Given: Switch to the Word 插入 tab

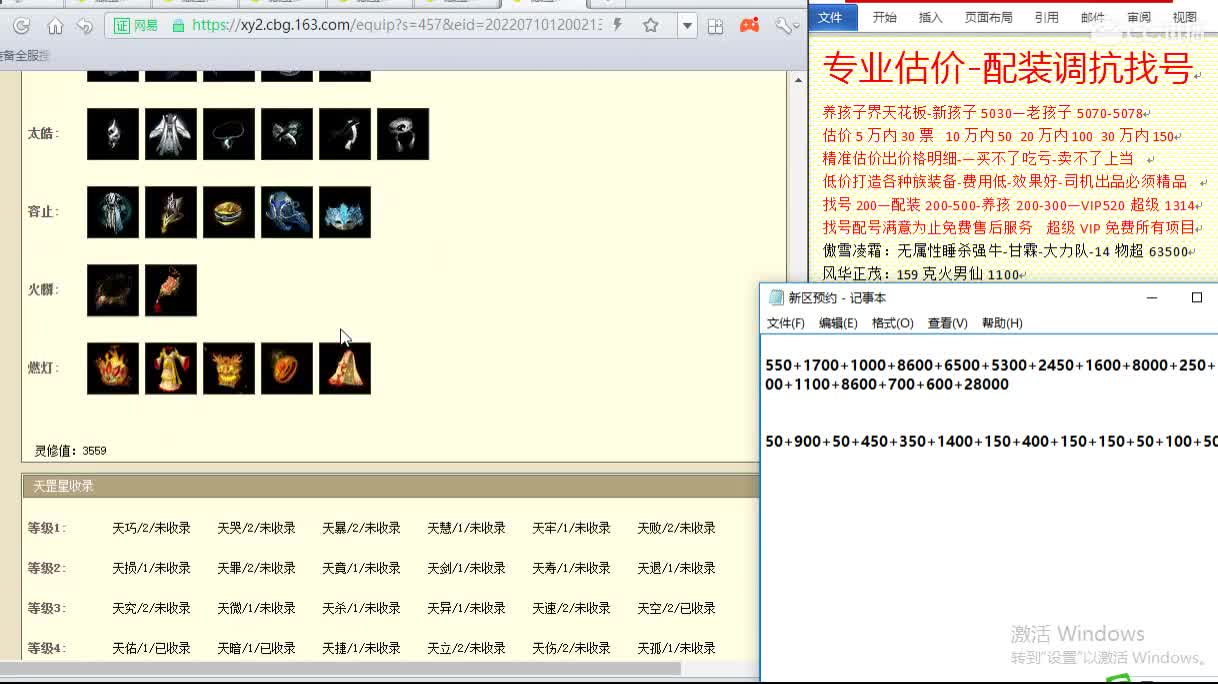Looking at the screenshot, I should [931, 17].
